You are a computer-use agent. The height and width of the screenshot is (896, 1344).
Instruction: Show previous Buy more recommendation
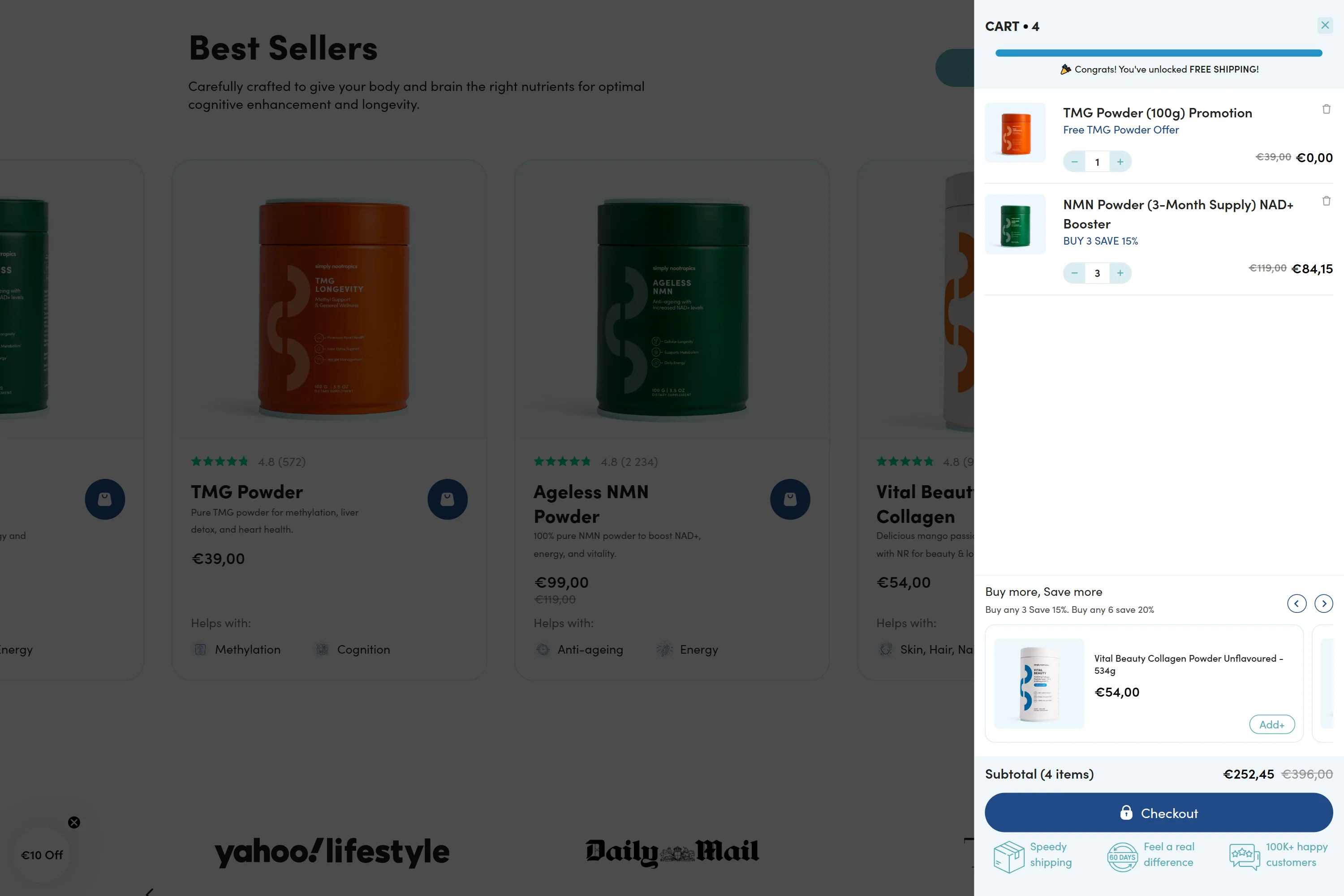tap(1297, 603)
